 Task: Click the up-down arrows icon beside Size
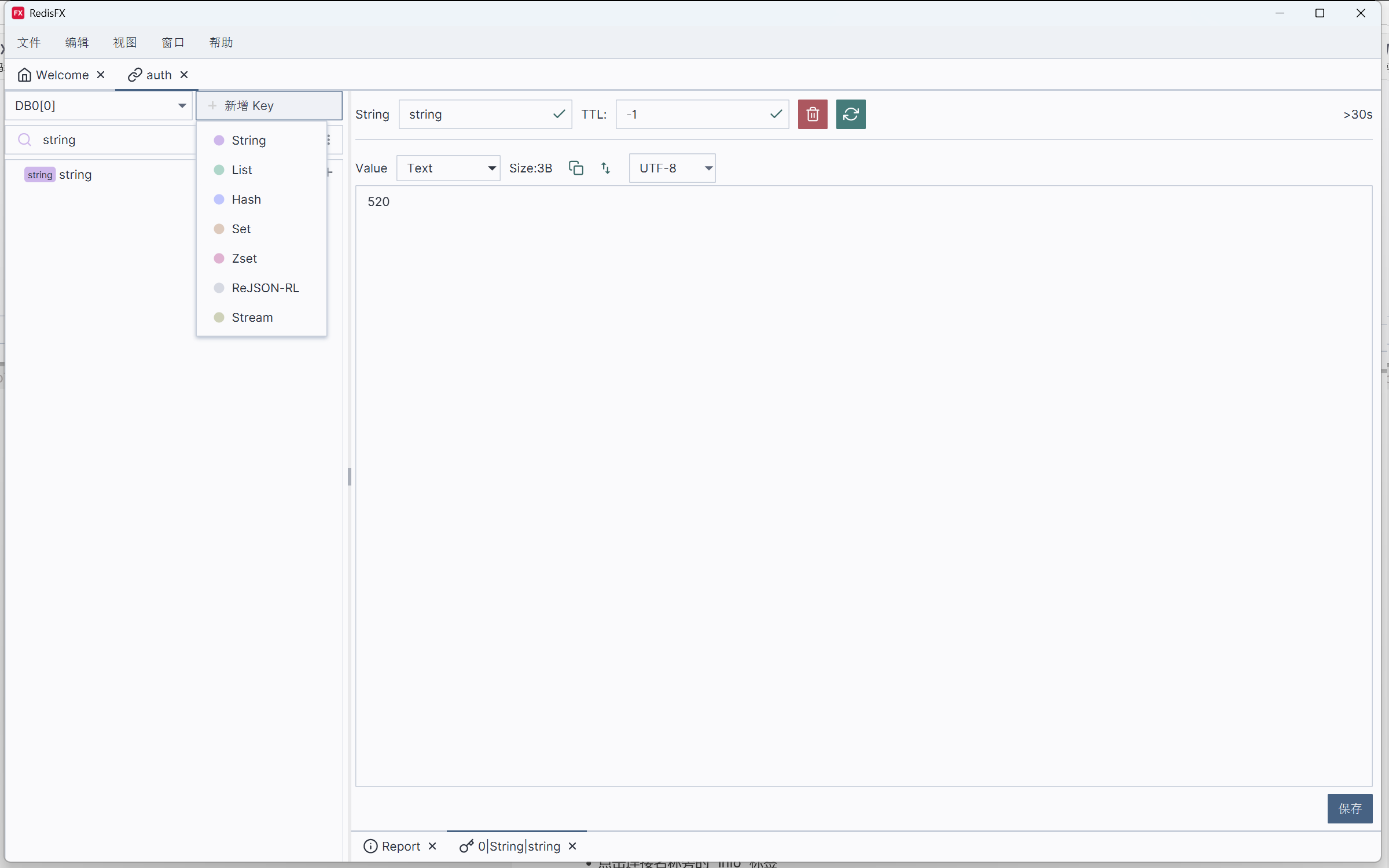(605, 168)
